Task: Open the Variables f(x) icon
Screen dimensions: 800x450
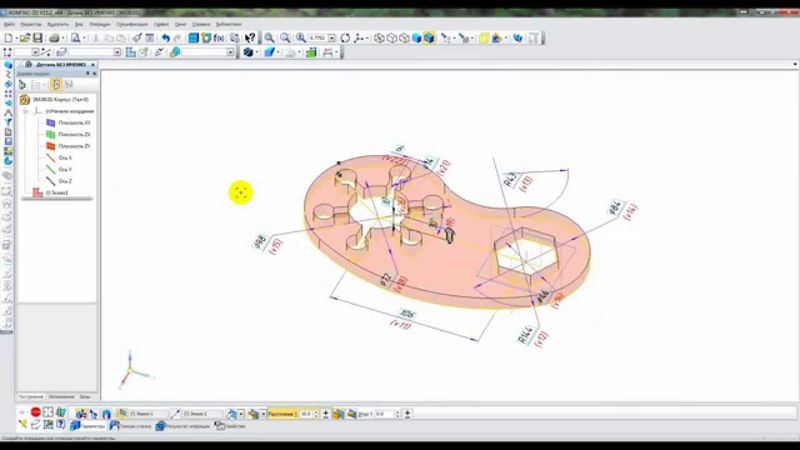Action: tap(219, 38)
